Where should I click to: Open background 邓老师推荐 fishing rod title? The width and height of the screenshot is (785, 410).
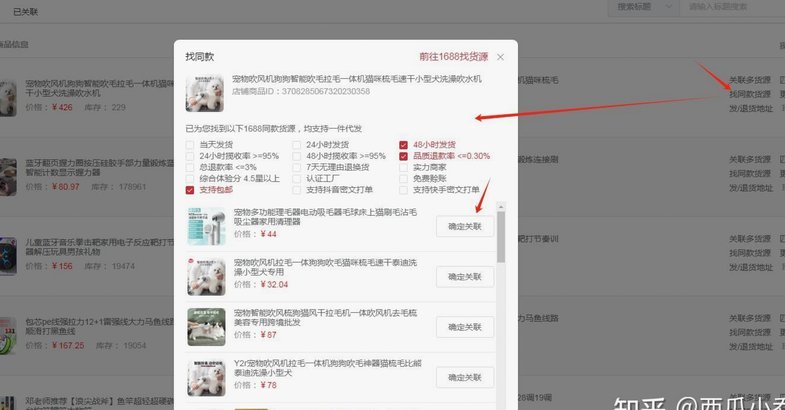click(x=100, y=403)
